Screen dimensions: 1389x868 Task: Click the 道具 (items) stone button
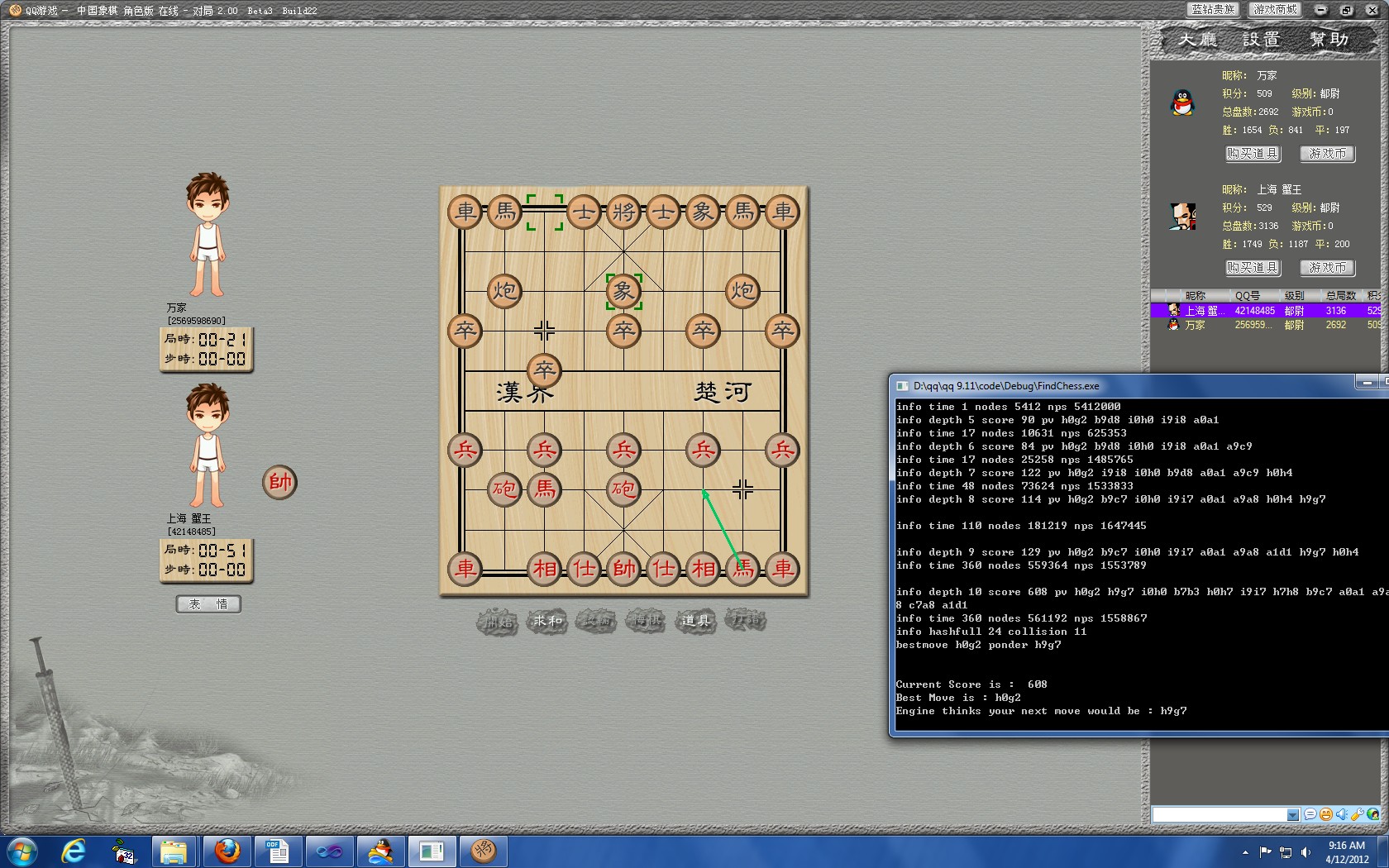point(695,621)
